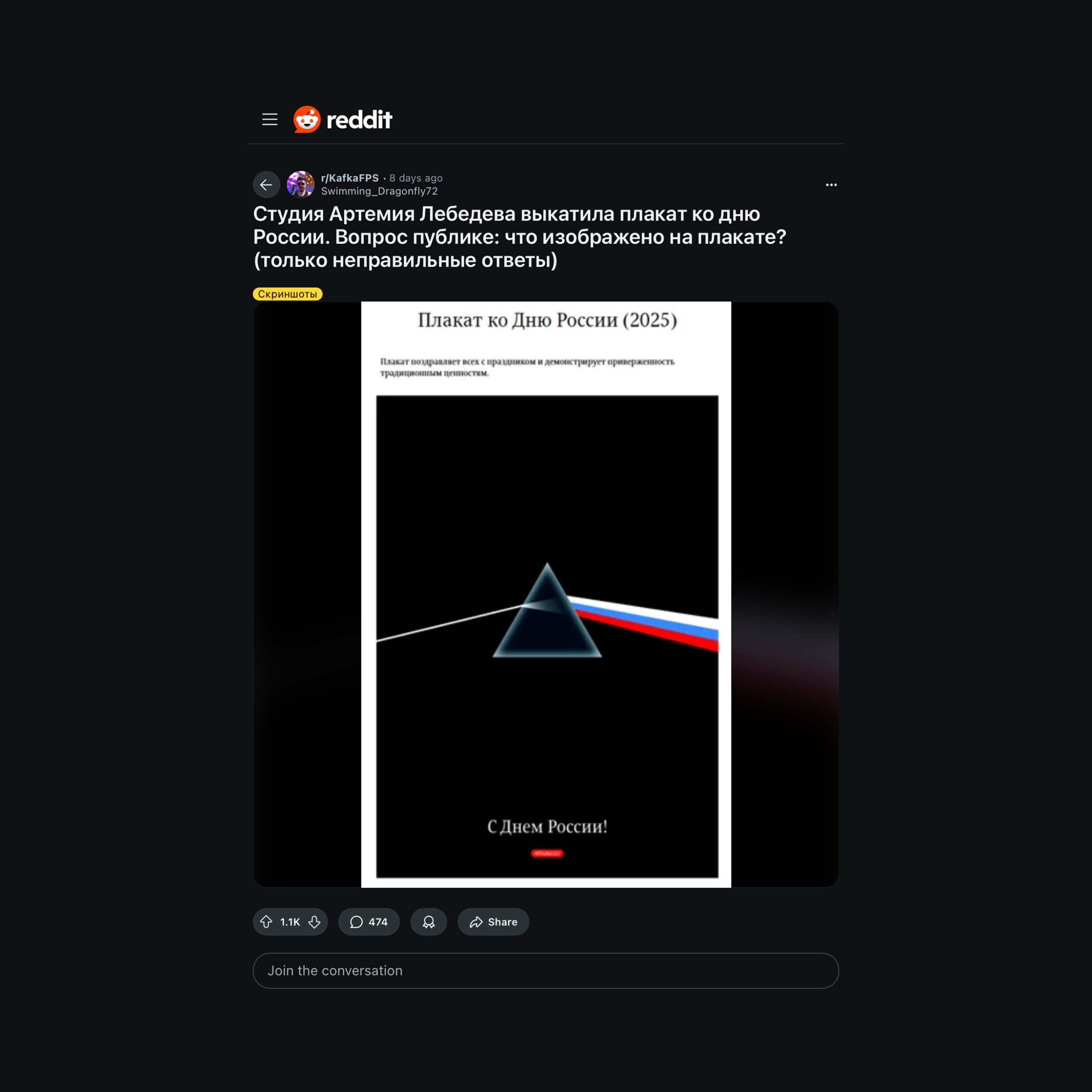
Task: Click the reddit wordmark text
Action: (x=359, y=120)
